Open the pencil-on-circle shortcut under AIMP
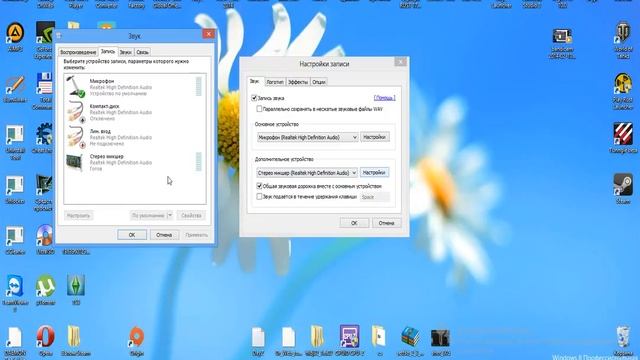640x360 pixels. click(x=15, y=85)
